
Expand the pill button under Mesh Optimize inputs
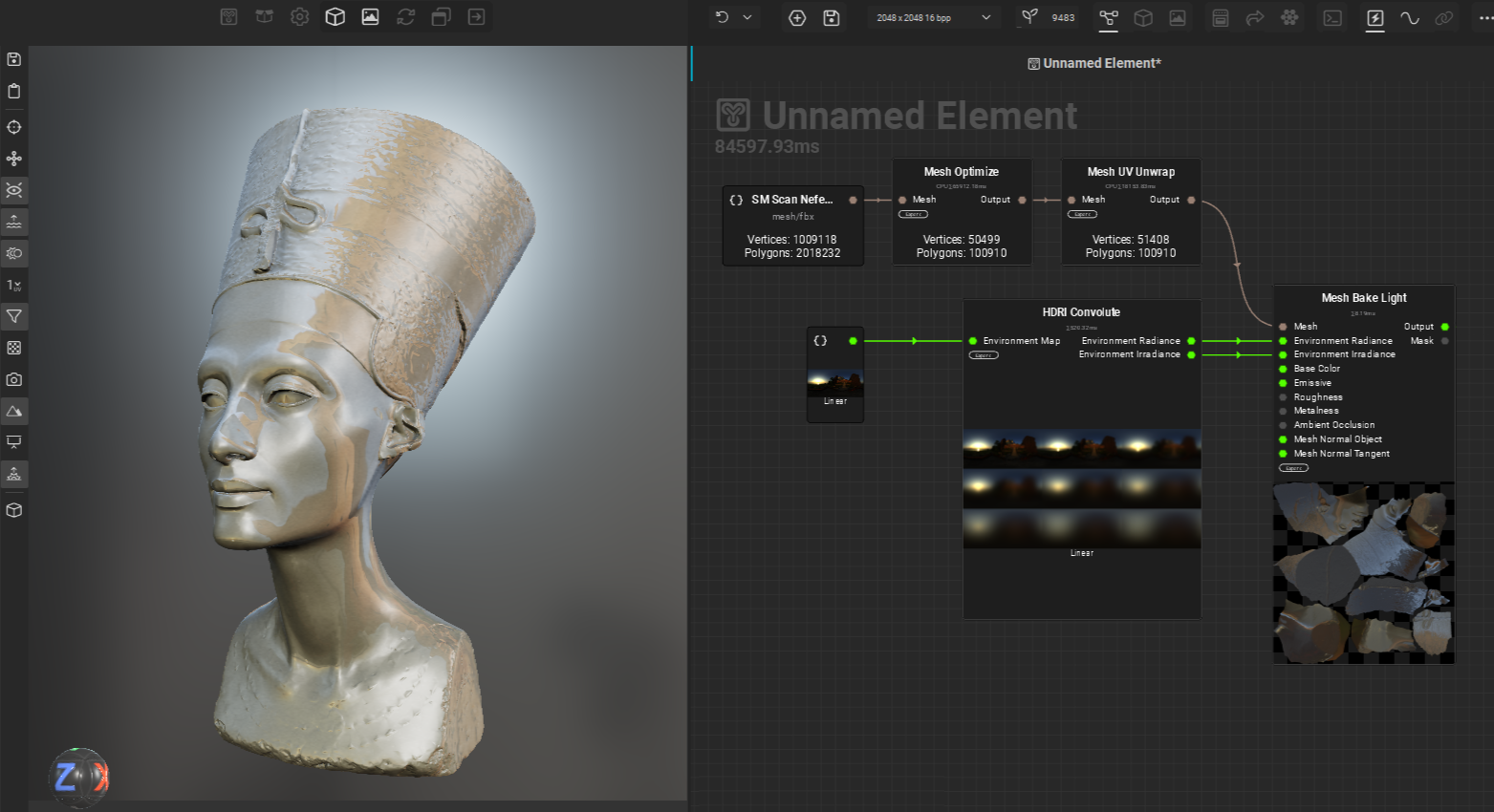[x=913, y=214]
